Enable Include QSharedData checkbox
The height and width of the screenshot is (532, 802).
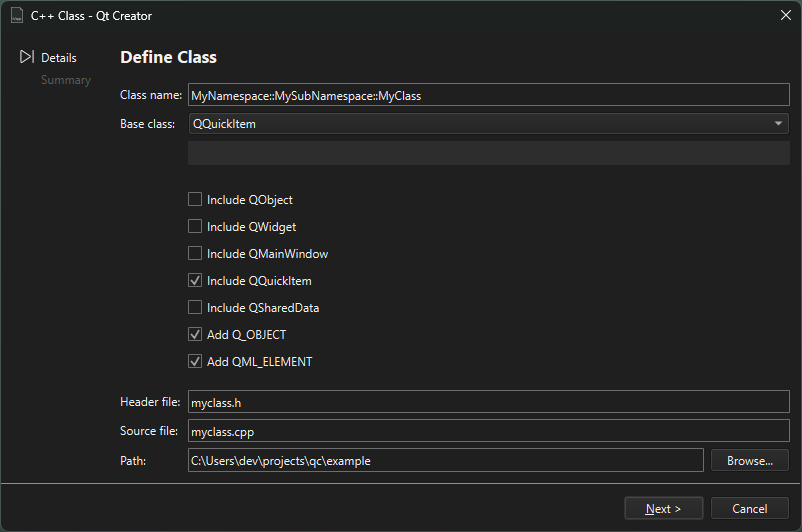(195, 308)
